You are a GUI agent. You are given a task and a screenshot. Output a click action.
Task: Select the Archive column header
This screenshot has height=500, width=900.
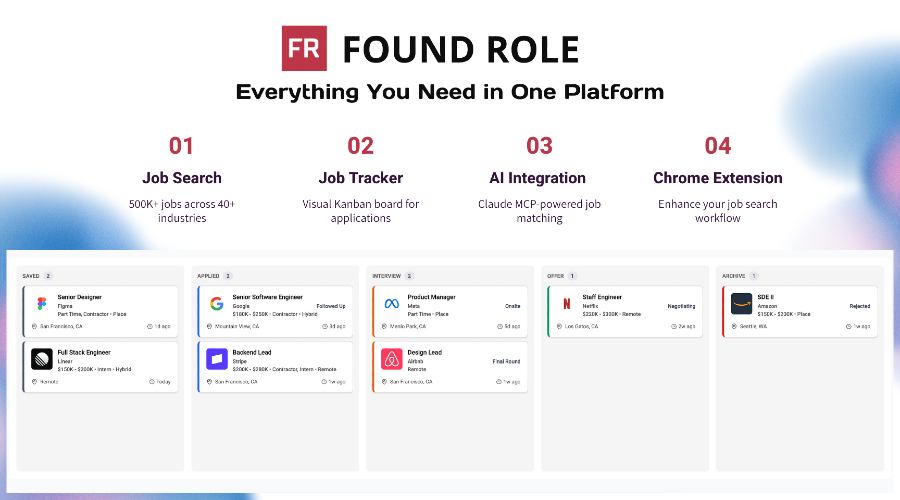(733, 275)
